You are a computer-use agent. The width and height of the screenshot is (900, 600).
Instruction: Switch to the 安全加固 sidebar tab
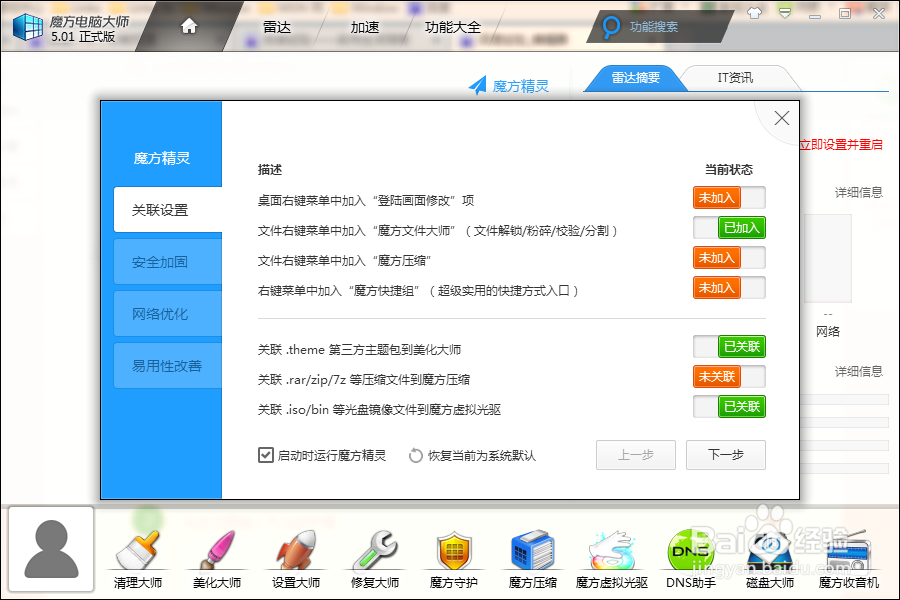coord(168,262)
